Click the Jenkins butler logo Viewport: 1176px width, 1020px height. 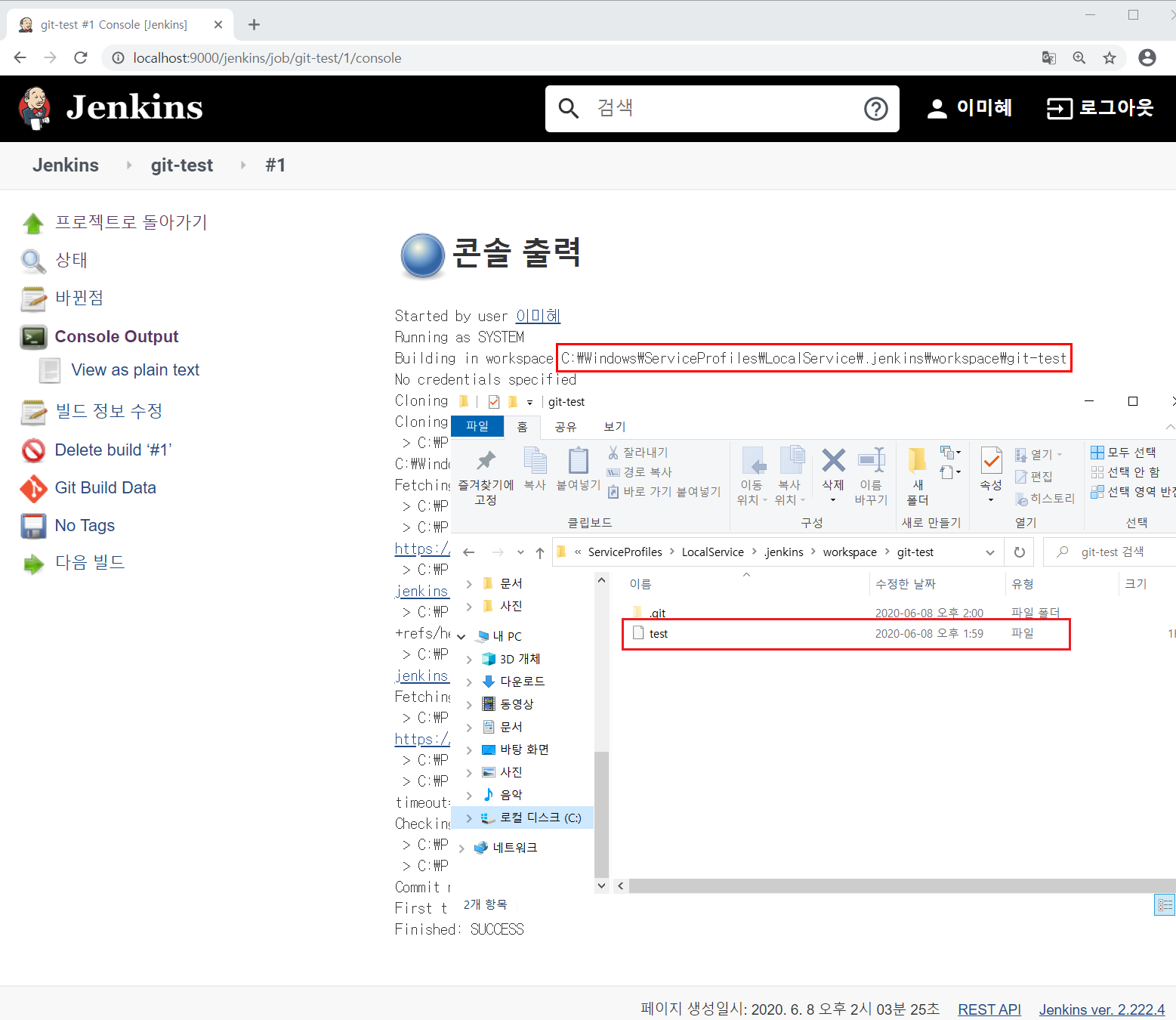35,108
